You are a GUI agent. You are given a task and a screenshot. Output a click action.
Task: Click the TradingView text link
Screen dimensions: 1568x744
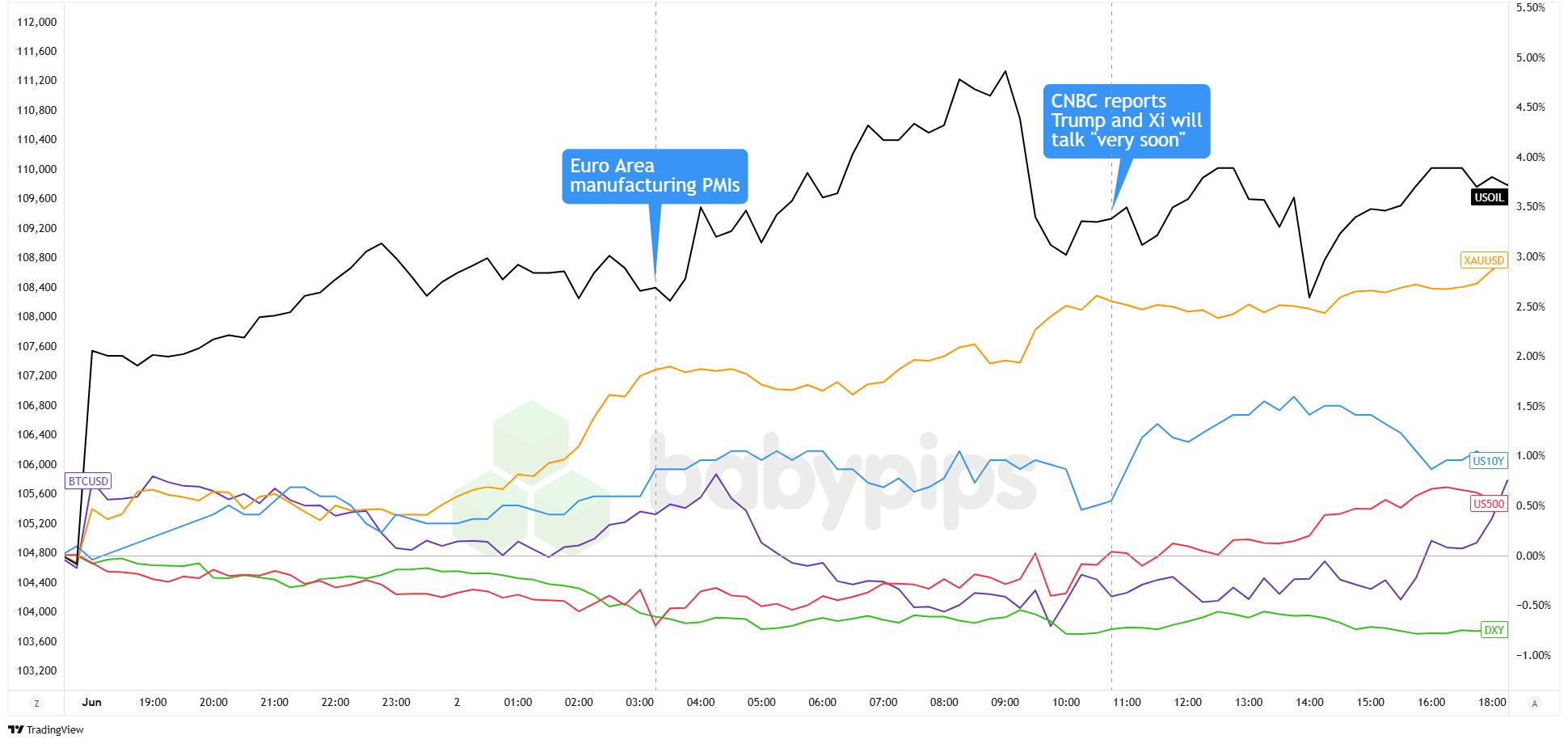coord(54,730)
